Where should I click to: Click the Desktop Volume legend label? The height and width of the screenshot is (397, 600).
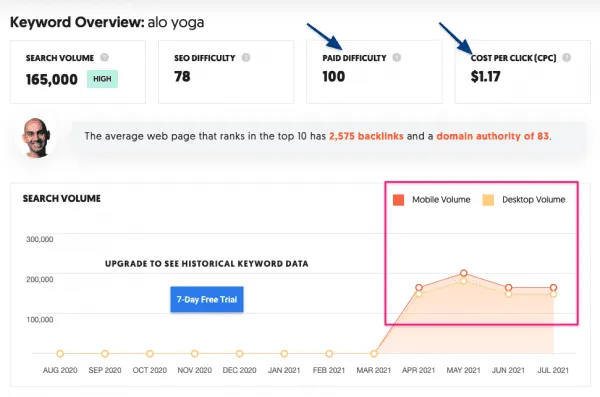point(533,199)
